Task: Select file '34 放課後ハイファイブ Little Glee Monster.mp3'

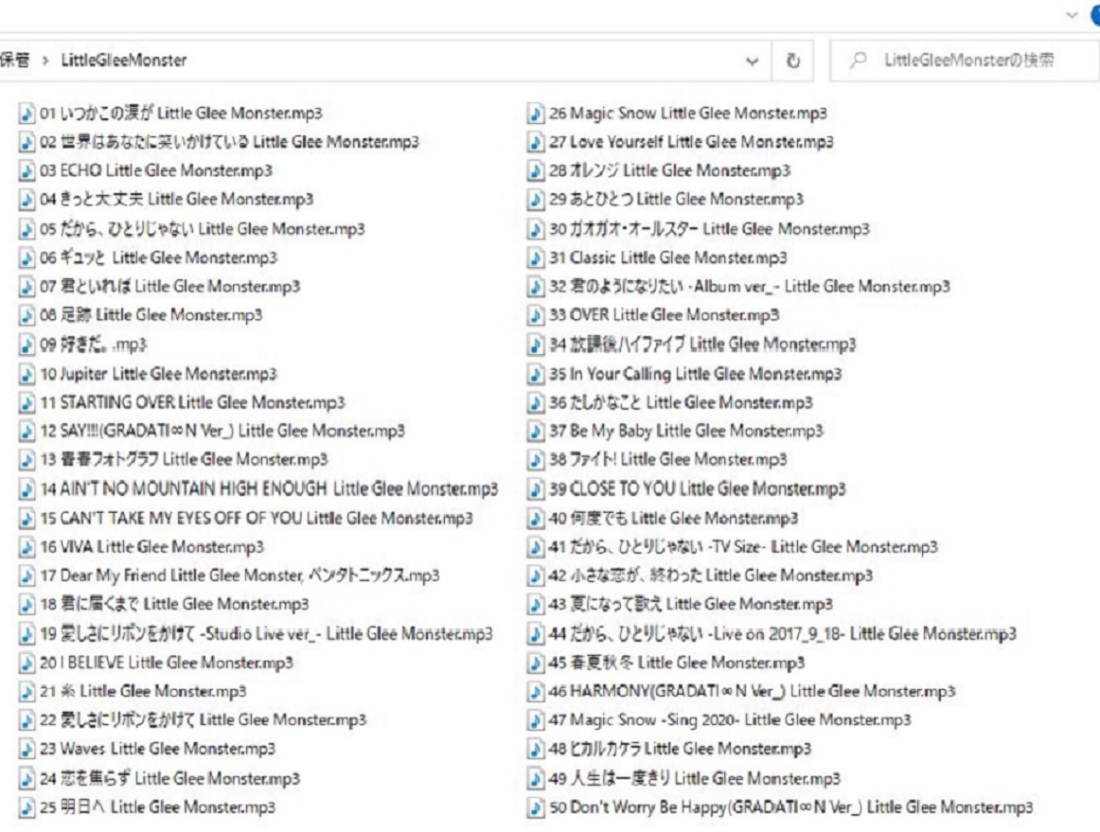Action: point(692,345)
